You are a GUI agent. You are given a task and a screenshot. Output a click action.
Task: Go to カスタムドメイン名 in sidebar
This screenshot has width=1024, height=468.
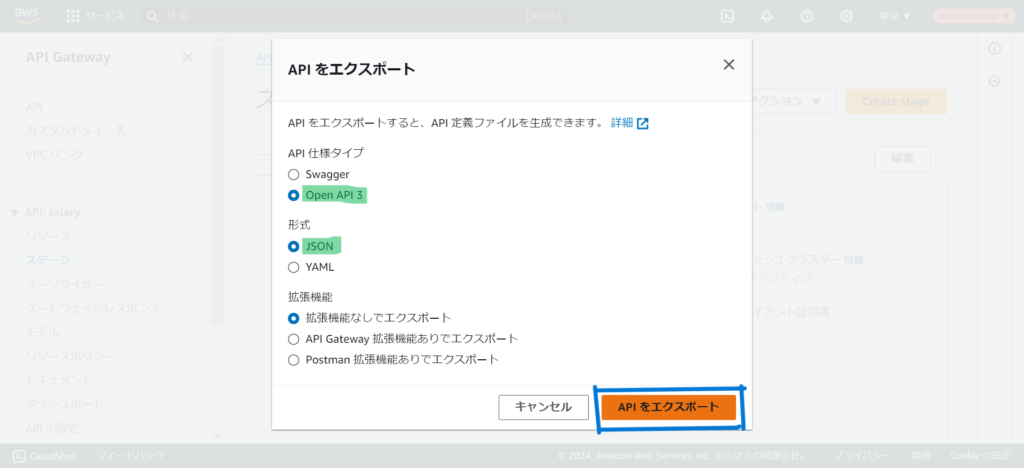click(x=76, y=130)
